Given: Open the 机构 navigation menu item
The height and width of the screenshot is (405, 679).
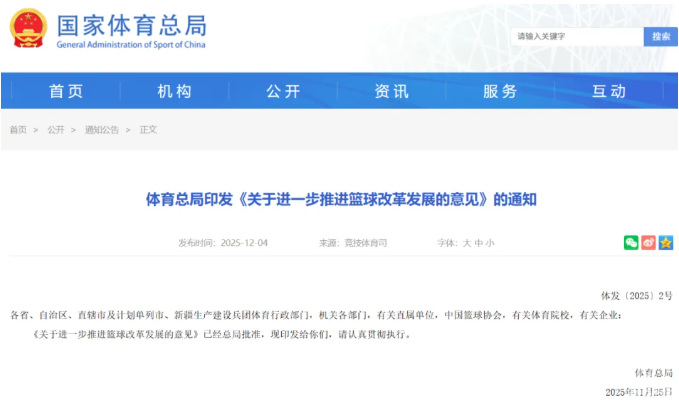Looking at the screenshot, I should point(175,91).
